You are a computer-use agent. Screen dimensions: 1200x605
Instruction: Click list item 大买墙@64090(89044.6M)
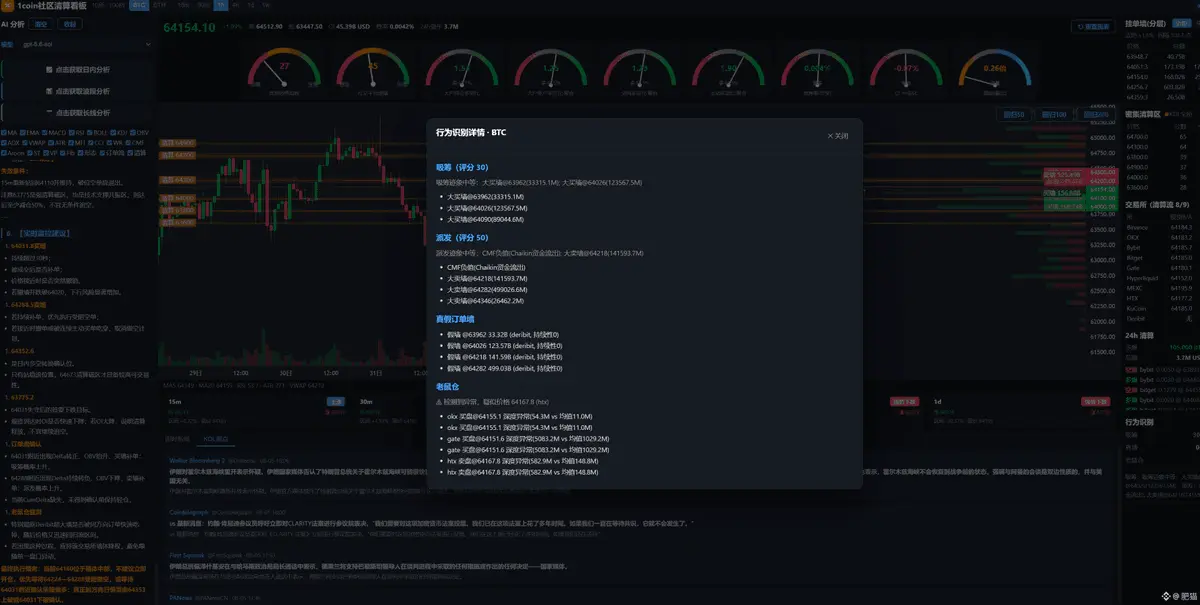(485, 219)
